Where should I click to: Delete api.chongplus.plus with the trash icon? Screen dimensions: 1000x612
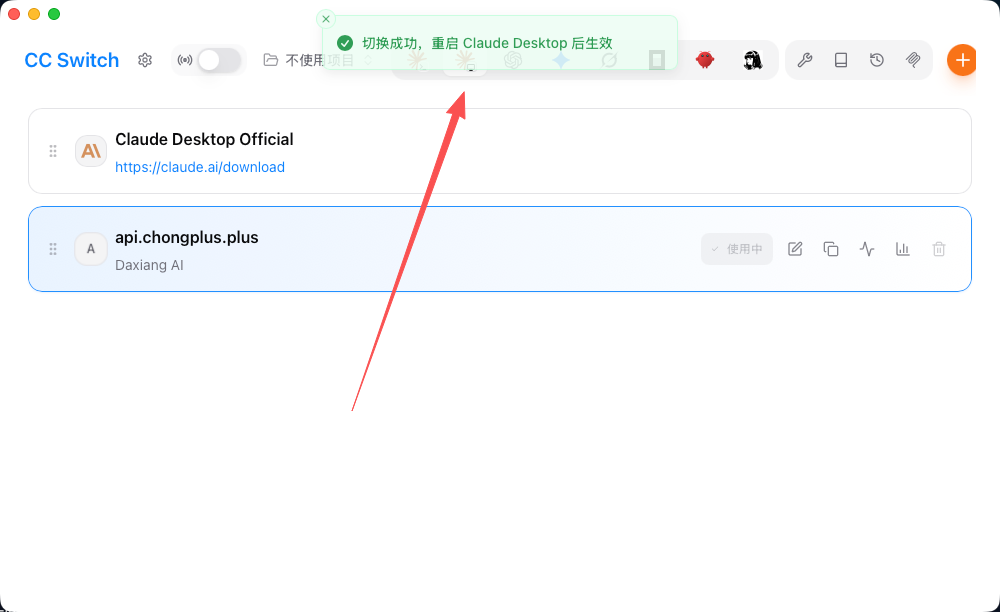click(x=939, y=249)
